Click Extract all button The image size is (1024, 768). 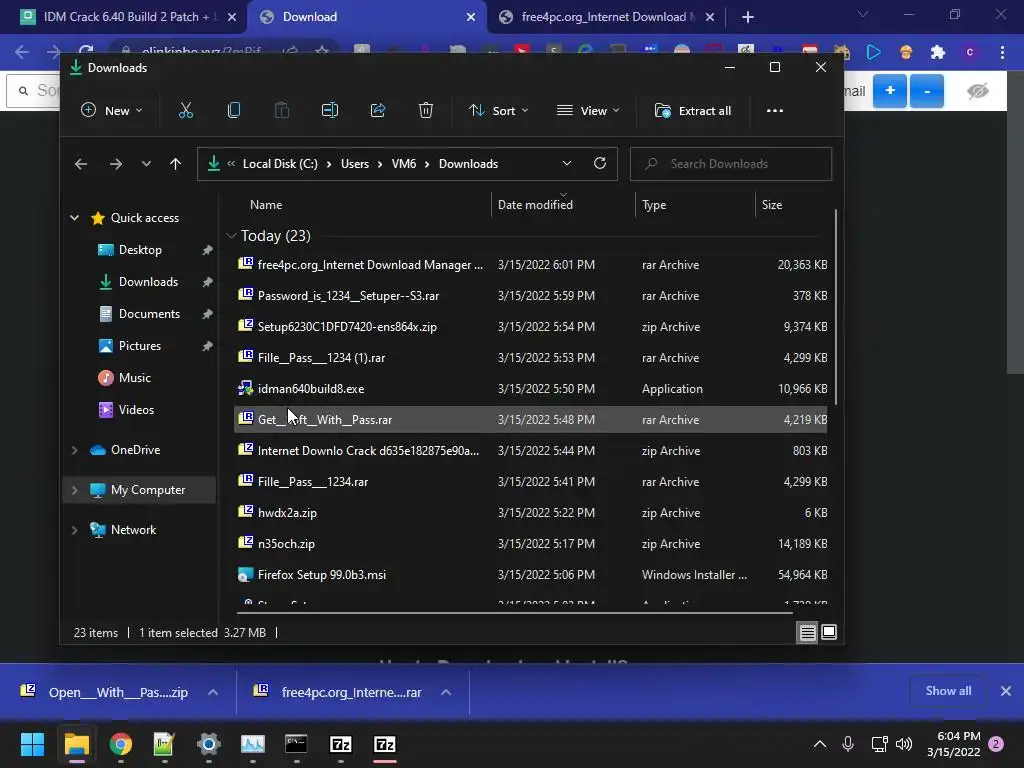click(693, 110)
